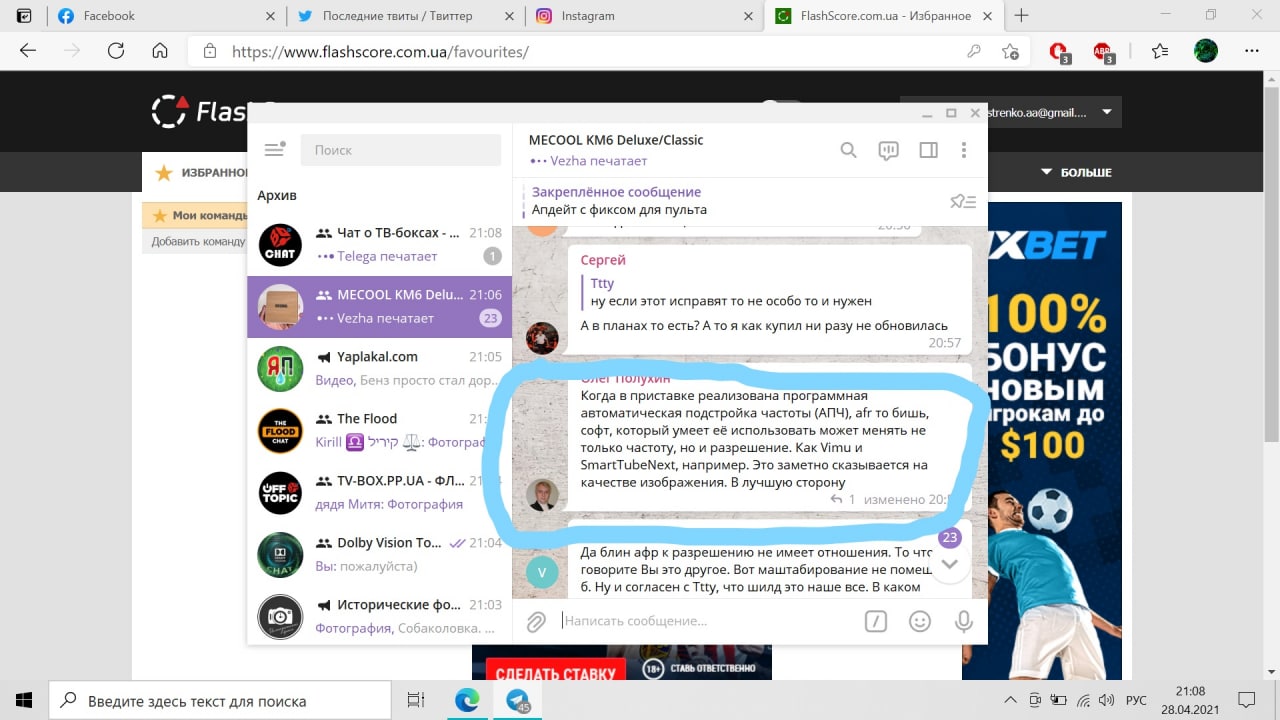
Task: Open The Flood chat
Action: coord(380,430)
